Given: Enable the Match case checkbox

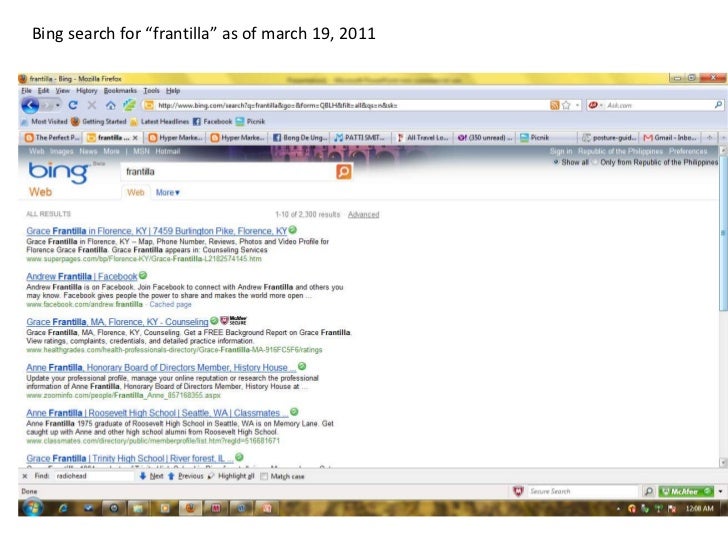Looking at the screenshot, I should tap(264, 476).
